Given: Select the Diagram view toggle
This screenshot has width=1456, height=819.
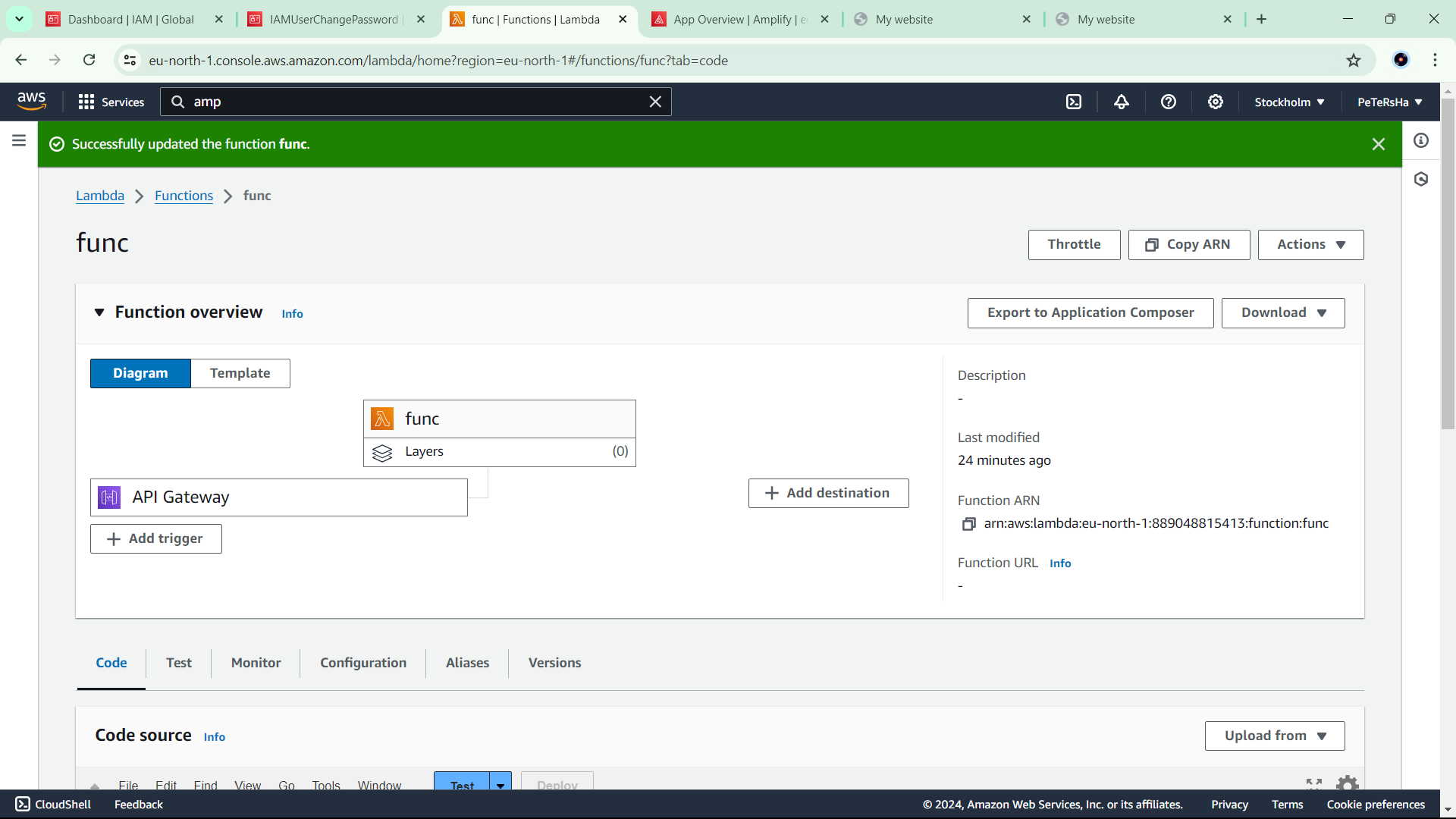Looking at the screenshot, I should 140,373.
